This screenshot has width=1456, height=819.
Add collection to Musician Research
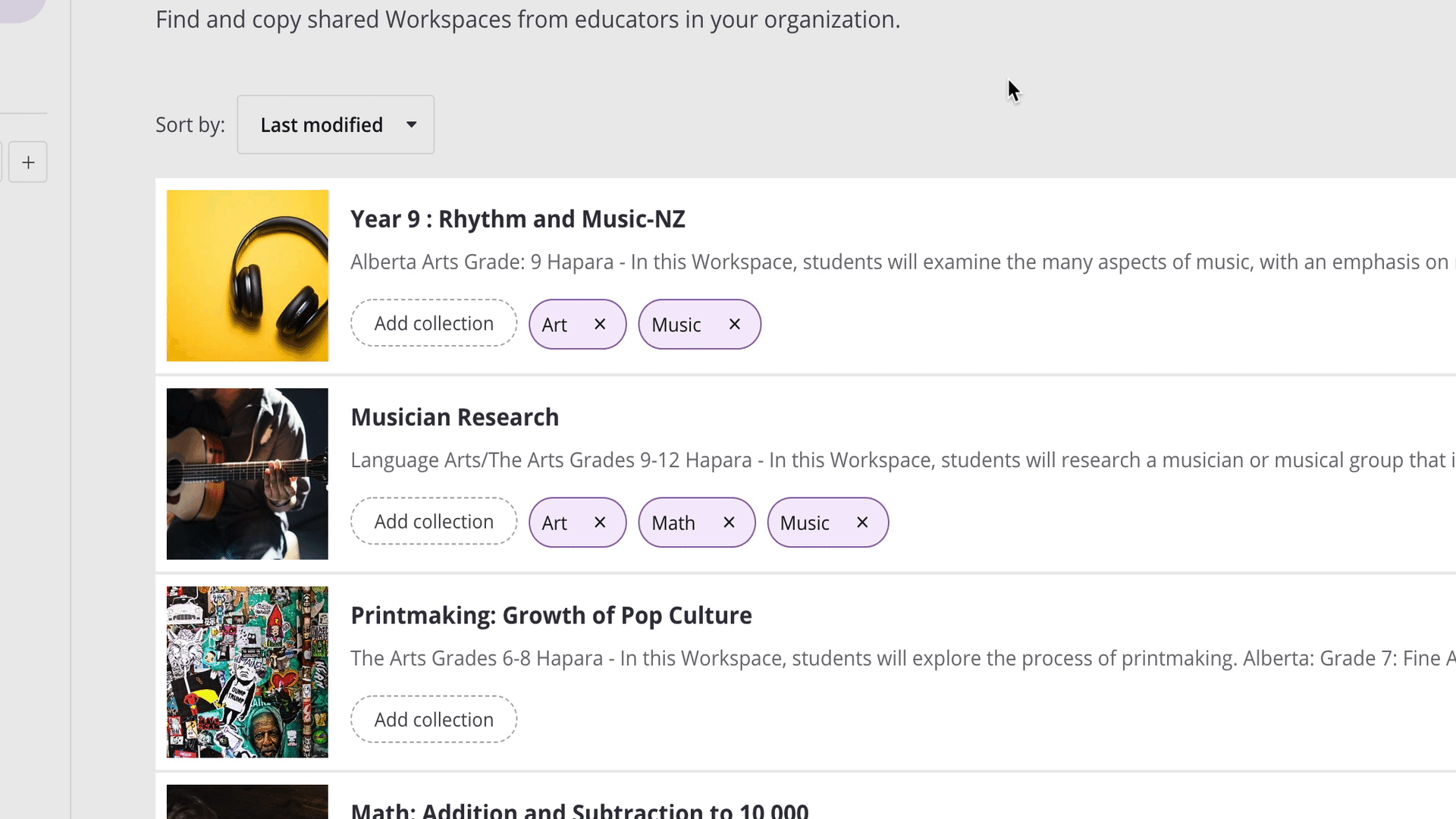[433, 521]
